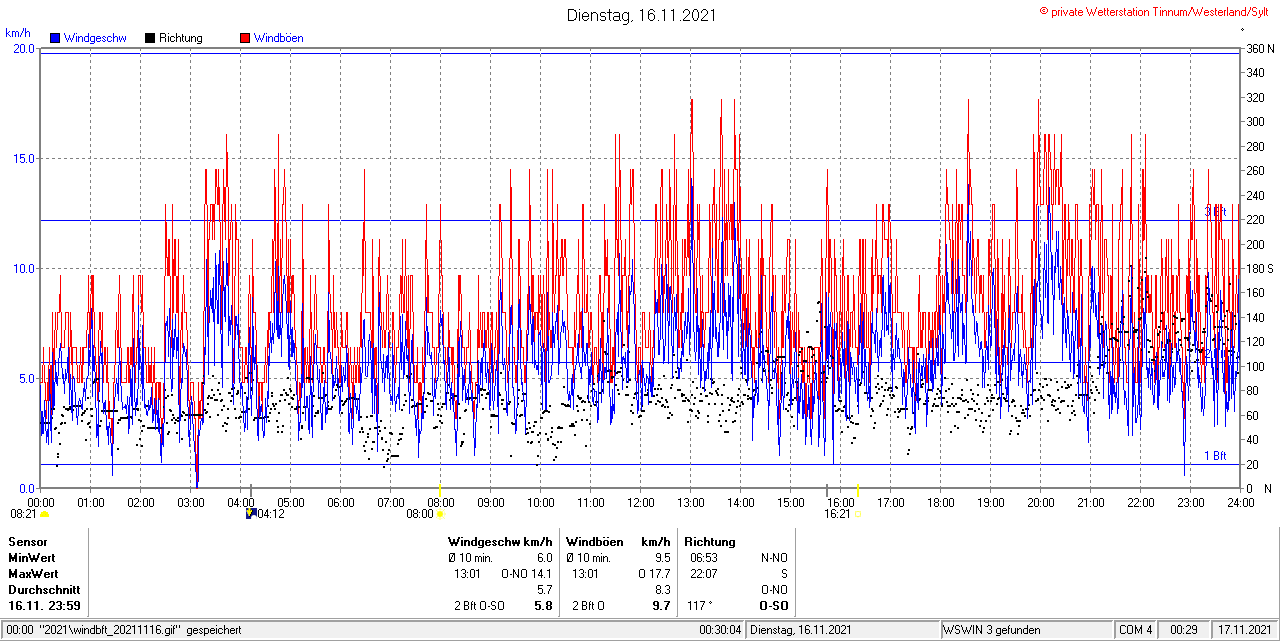Screen dimensions: 1280x641
Task: Click the 117 ° direction angle value
Action: coord(700,606)
